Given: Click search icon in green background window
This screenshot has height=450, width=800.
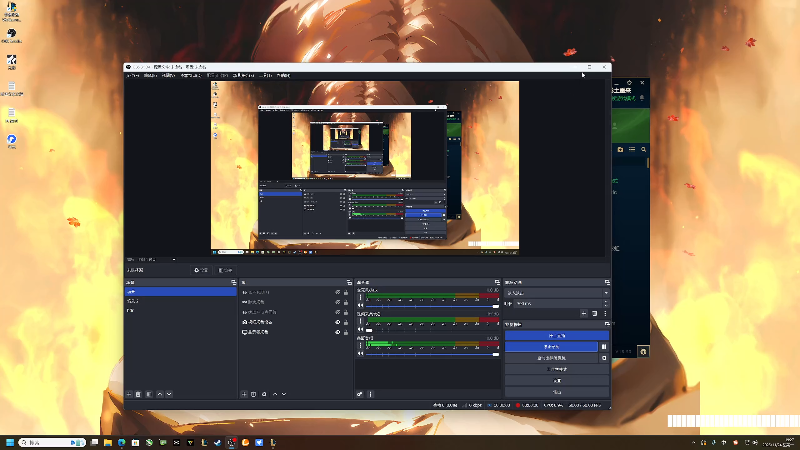Looking at the screenshot, I should pos(643,149).
